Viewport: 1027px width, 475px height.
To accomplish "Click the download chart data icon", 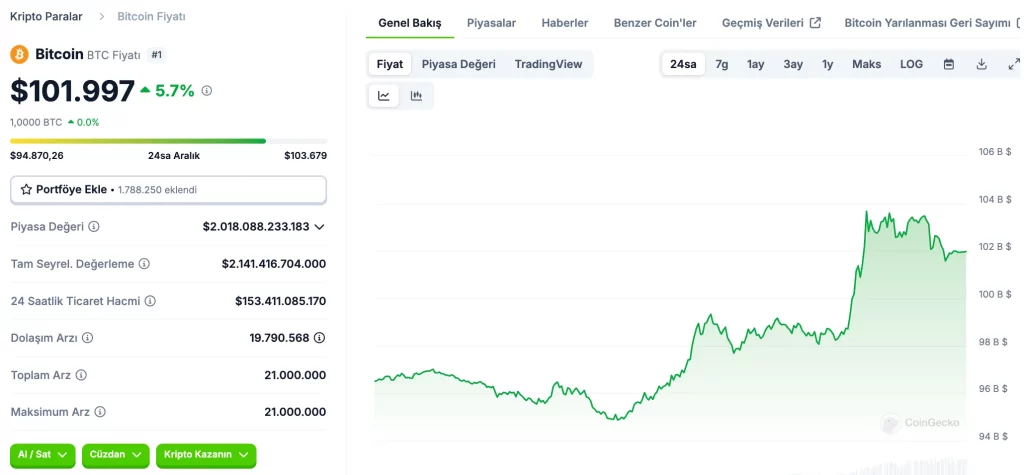I will [981, 64].
